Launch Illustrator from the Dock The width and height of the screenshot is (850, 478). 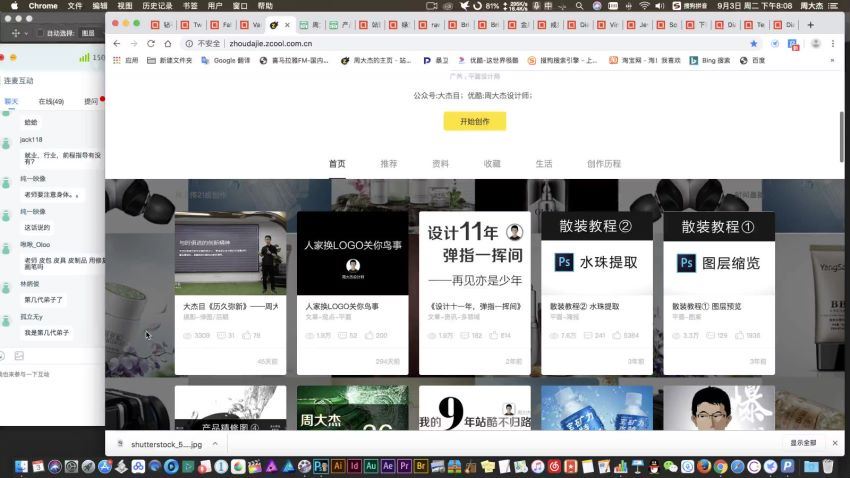(338, 466)
